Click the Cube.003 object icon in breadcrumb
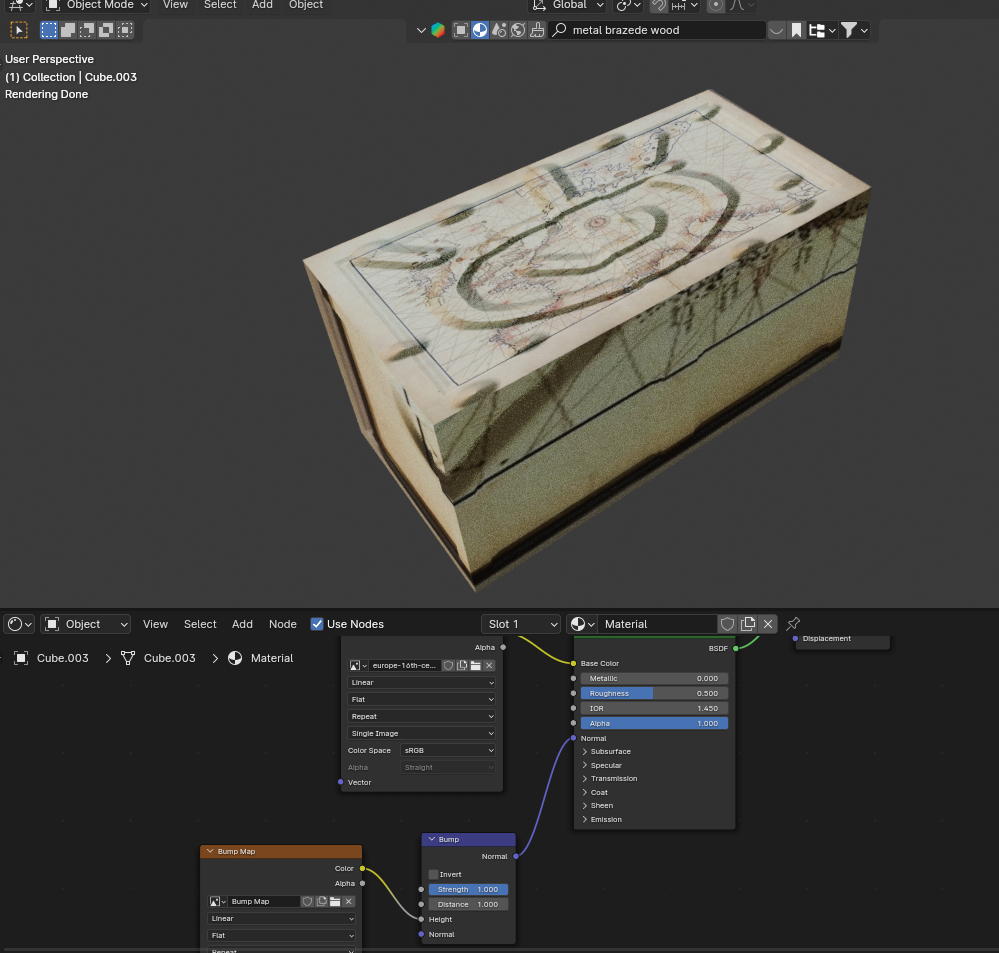 [x=21, y=658]
